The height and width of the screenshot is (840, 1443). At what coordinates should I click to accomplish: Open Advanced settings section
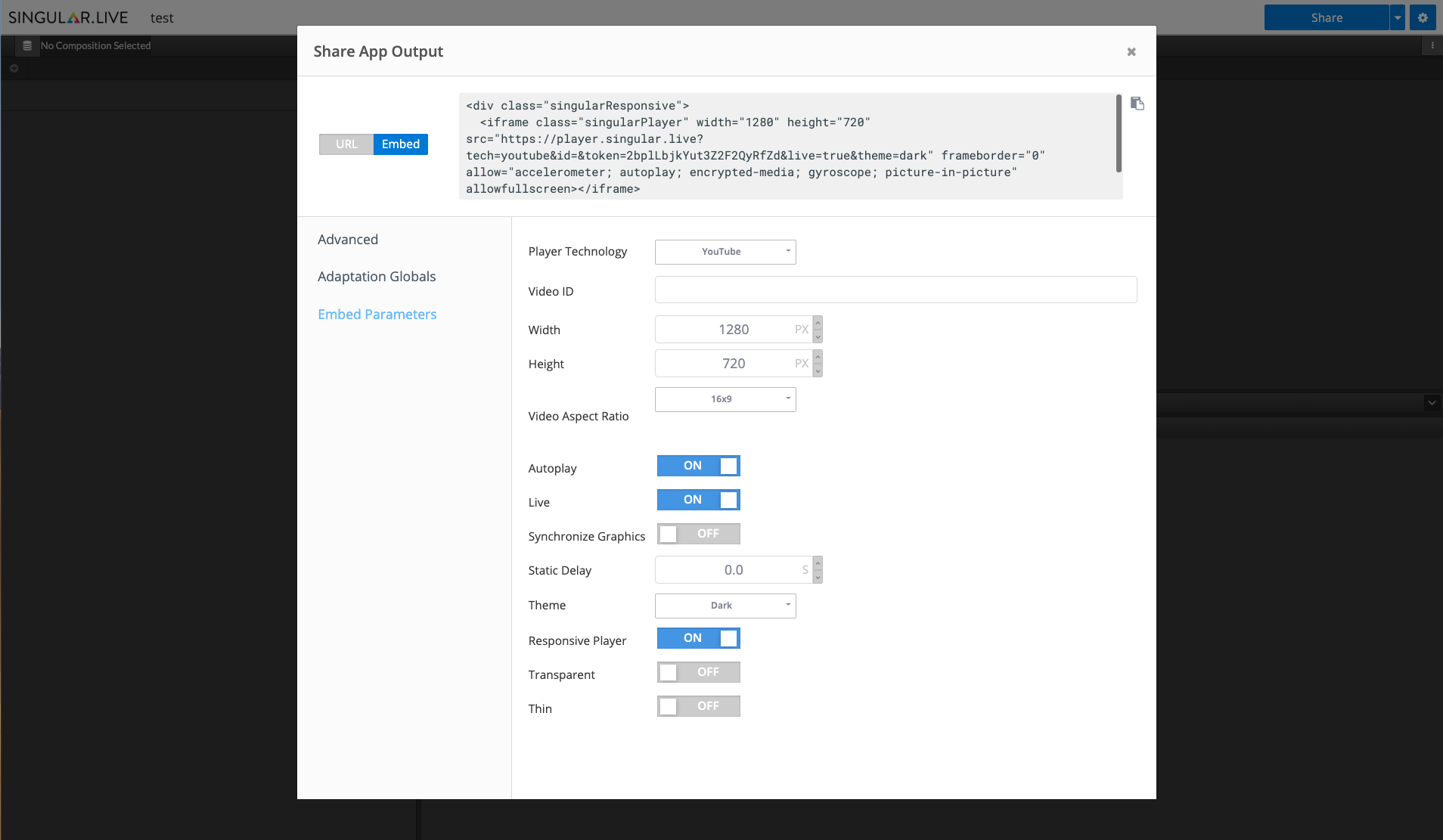pos(348,240)
